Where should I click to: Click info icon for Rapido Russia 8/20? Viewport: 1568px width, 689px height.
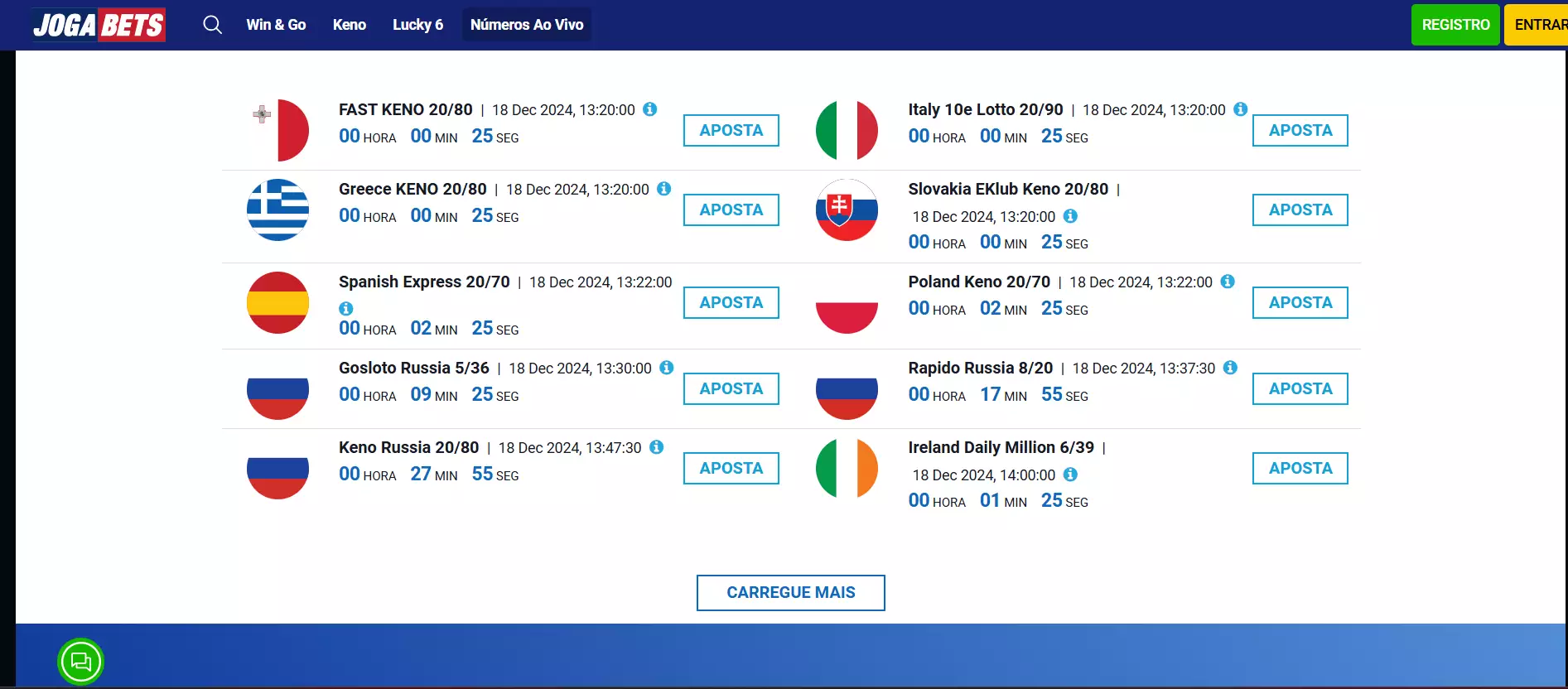point(1230,368)
